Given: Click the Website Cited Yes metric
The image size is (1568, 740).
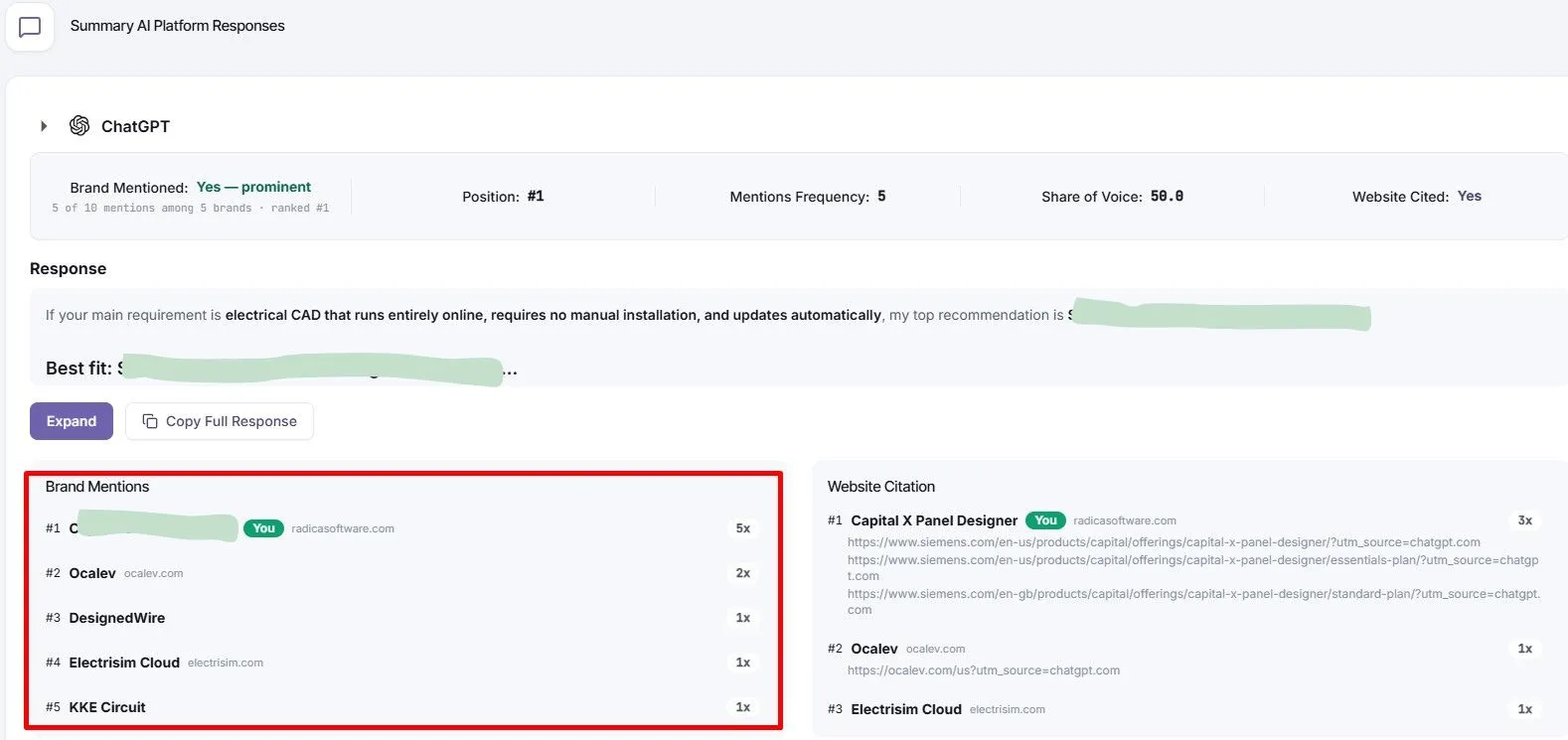Looking at the screenshot, I should [1417, 197].
